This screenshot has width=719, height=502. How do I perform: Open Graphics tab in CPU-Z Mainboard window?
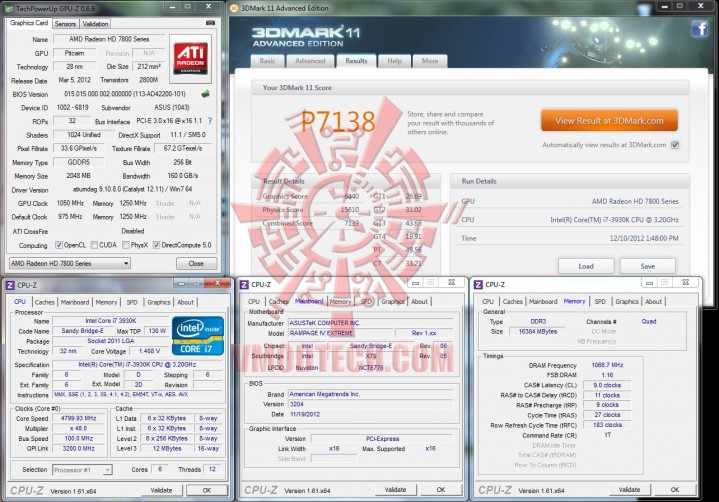click(x=393, y=302)
